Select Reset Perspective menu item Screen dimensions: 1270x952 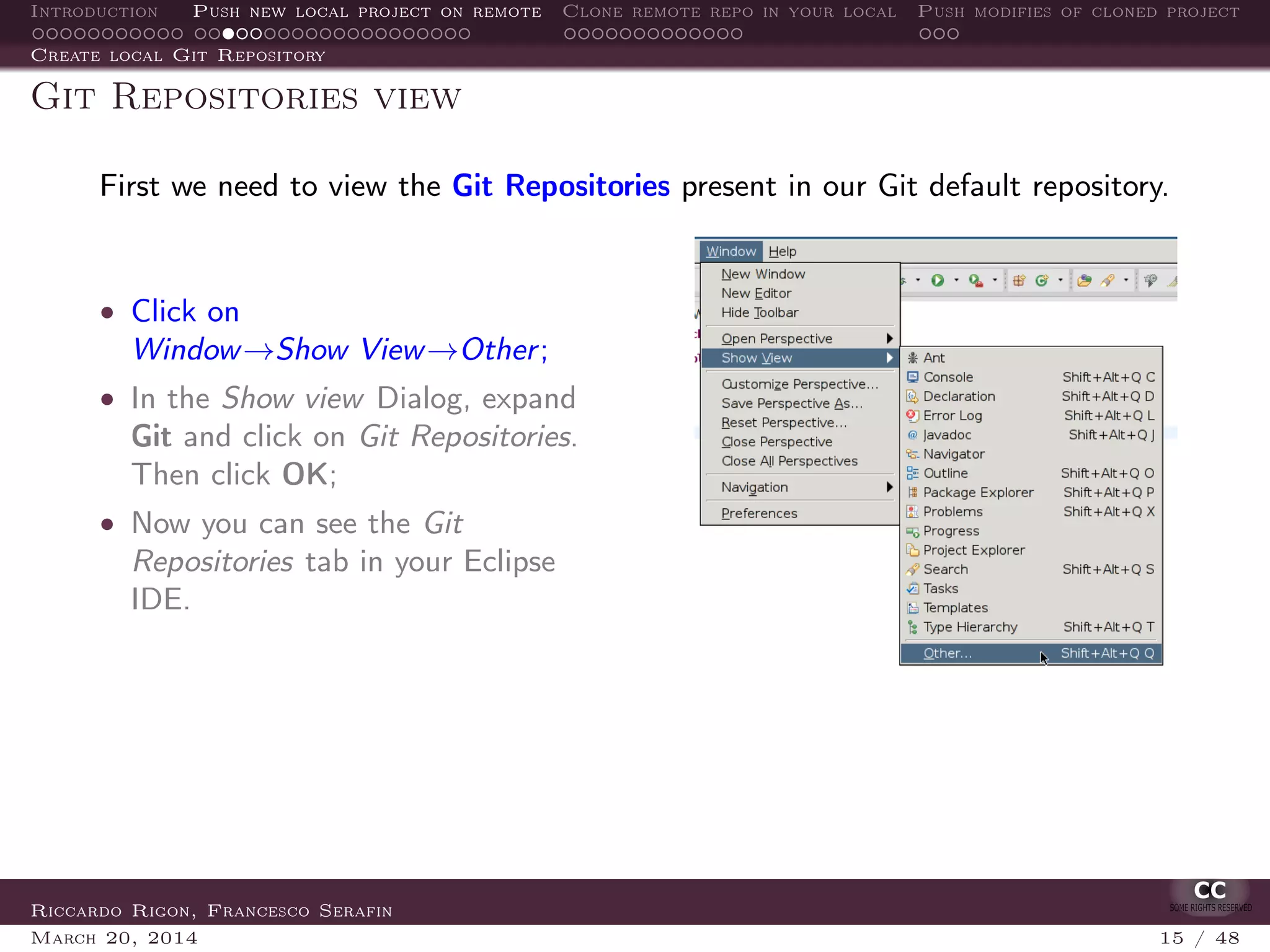point(800,422)
